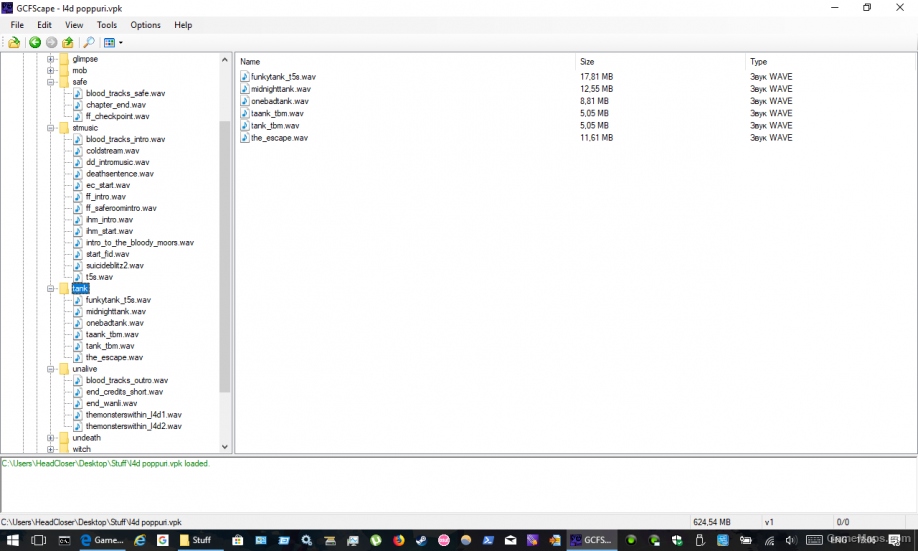
Task: Click audio icon of themonsterswithin_l4d1.wav
Action: [78, 415]
